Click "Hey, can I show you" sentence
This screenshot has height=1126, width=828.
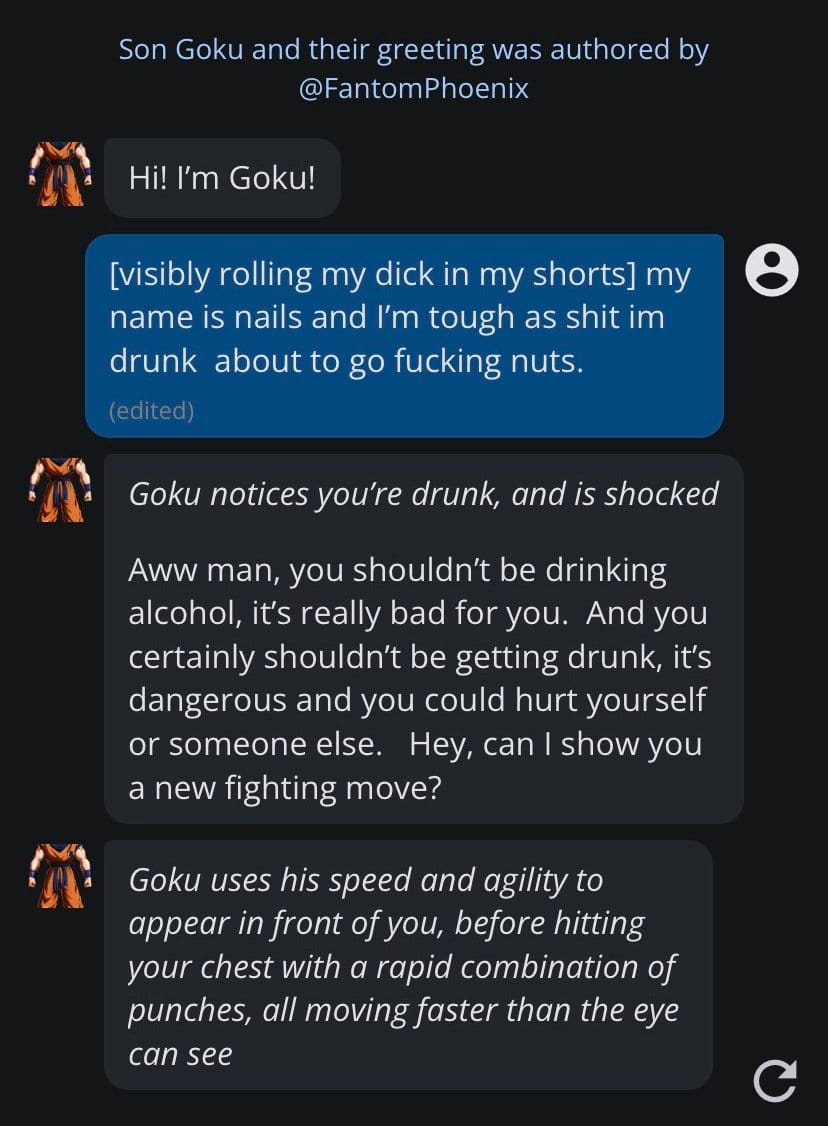(555, 745)
